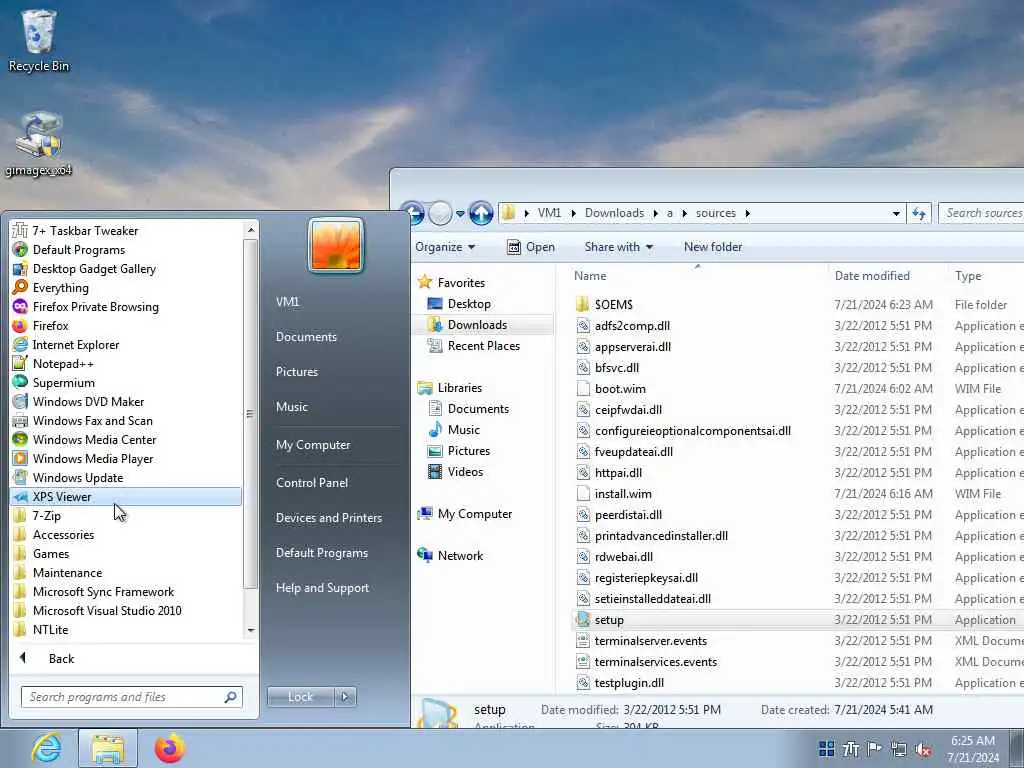This screenshot has width=1024, height=768.
Task: Select the boot.wim file
Action: point(620,389)
